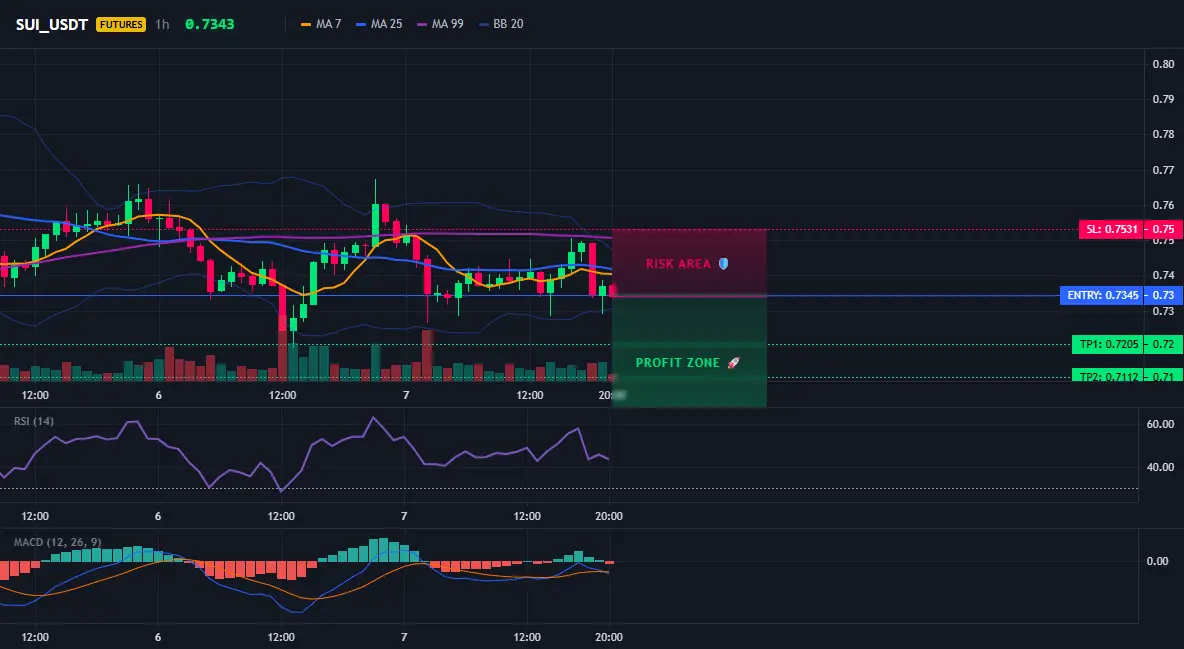
Task: Click the ENTRY: 0.7345 price tag
Action: point(1102,295)
